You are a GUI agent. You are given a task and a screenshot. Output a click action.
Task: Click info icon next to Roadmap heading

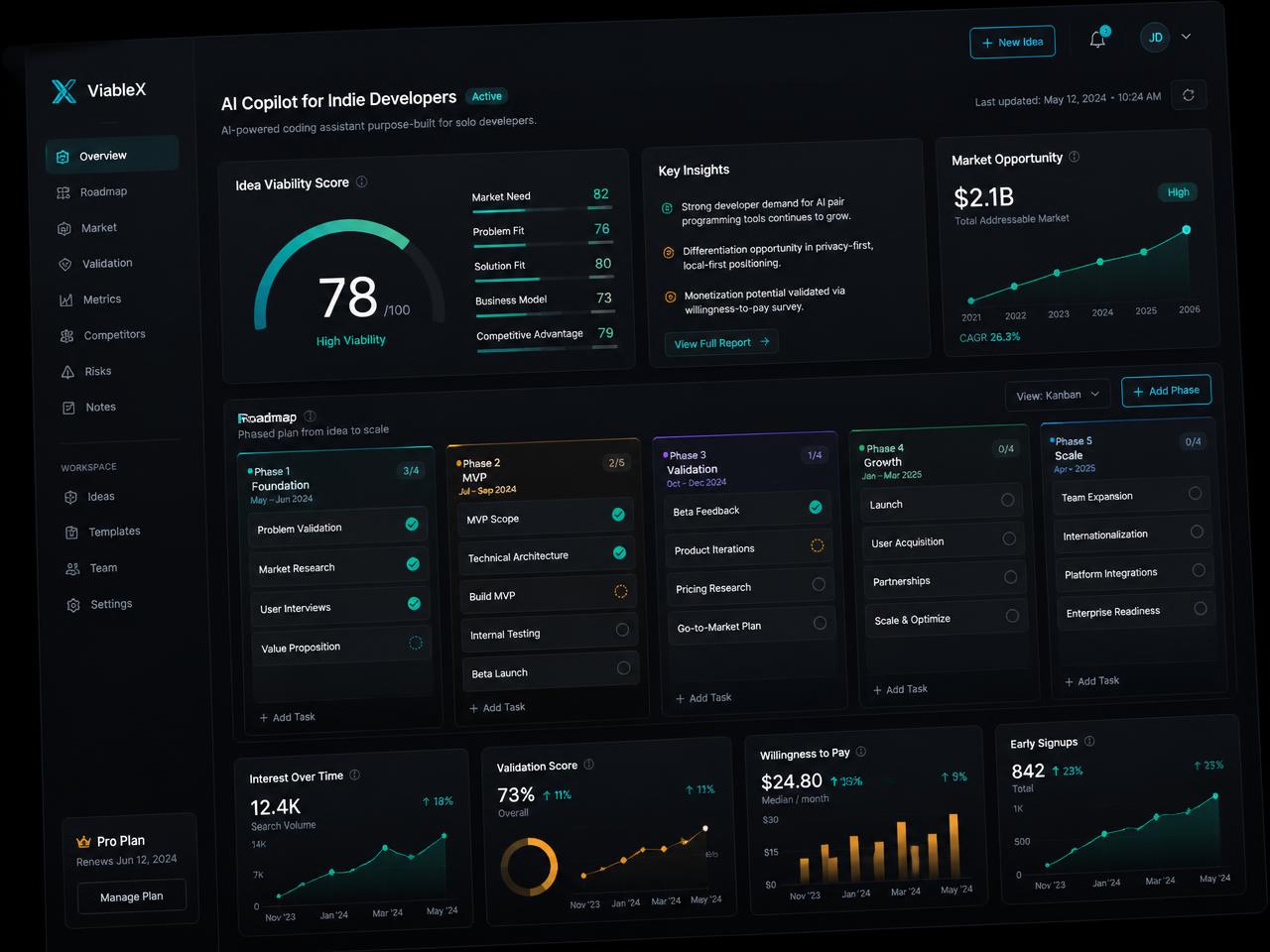coord(310,416)
